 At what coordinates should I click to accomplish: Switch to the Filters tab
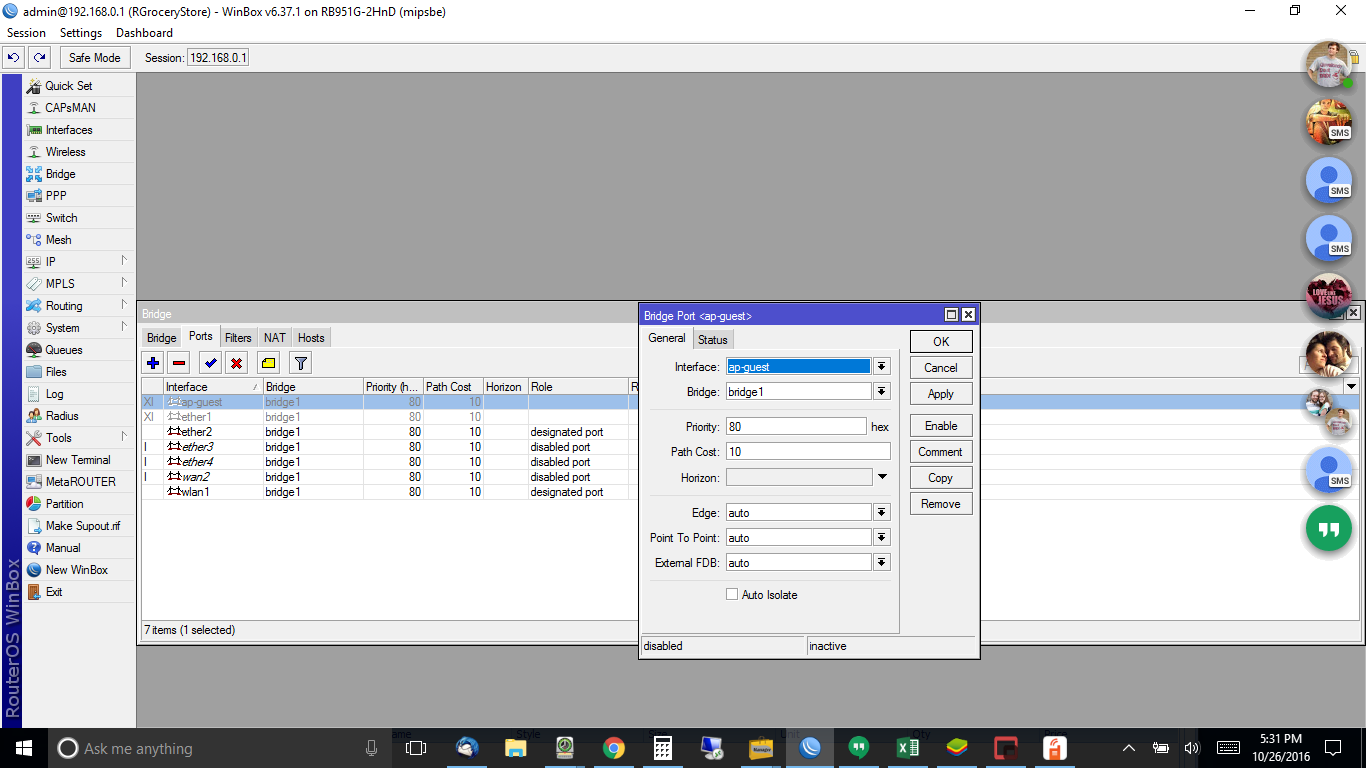click(x=238, y=338)
